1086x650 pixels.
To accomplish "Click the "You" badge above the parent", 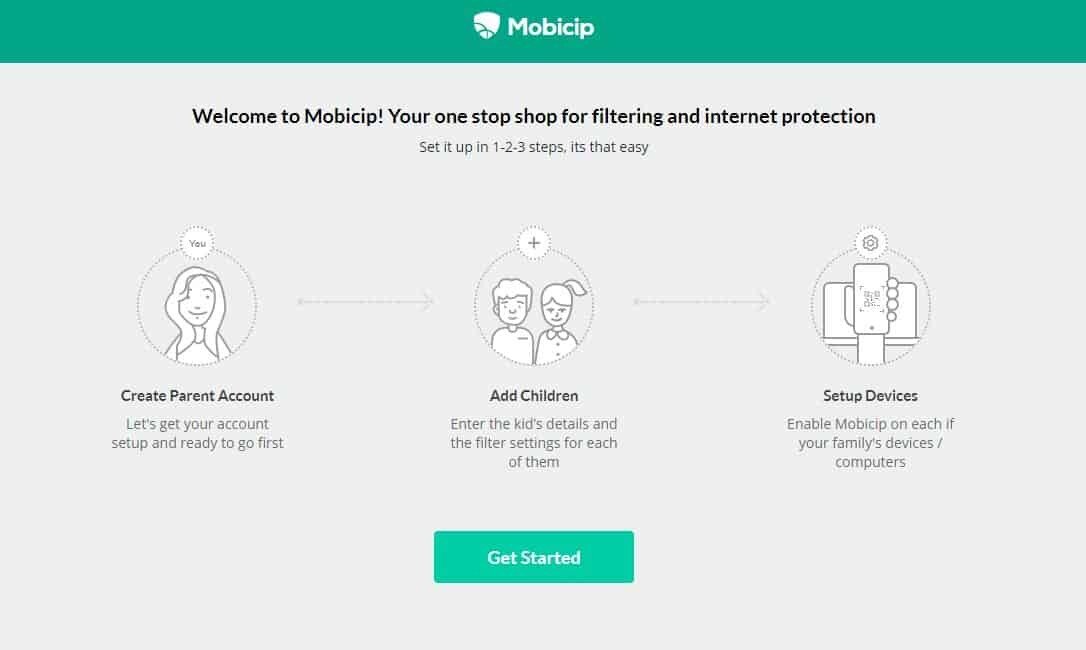I will click(x=197, y=243).
